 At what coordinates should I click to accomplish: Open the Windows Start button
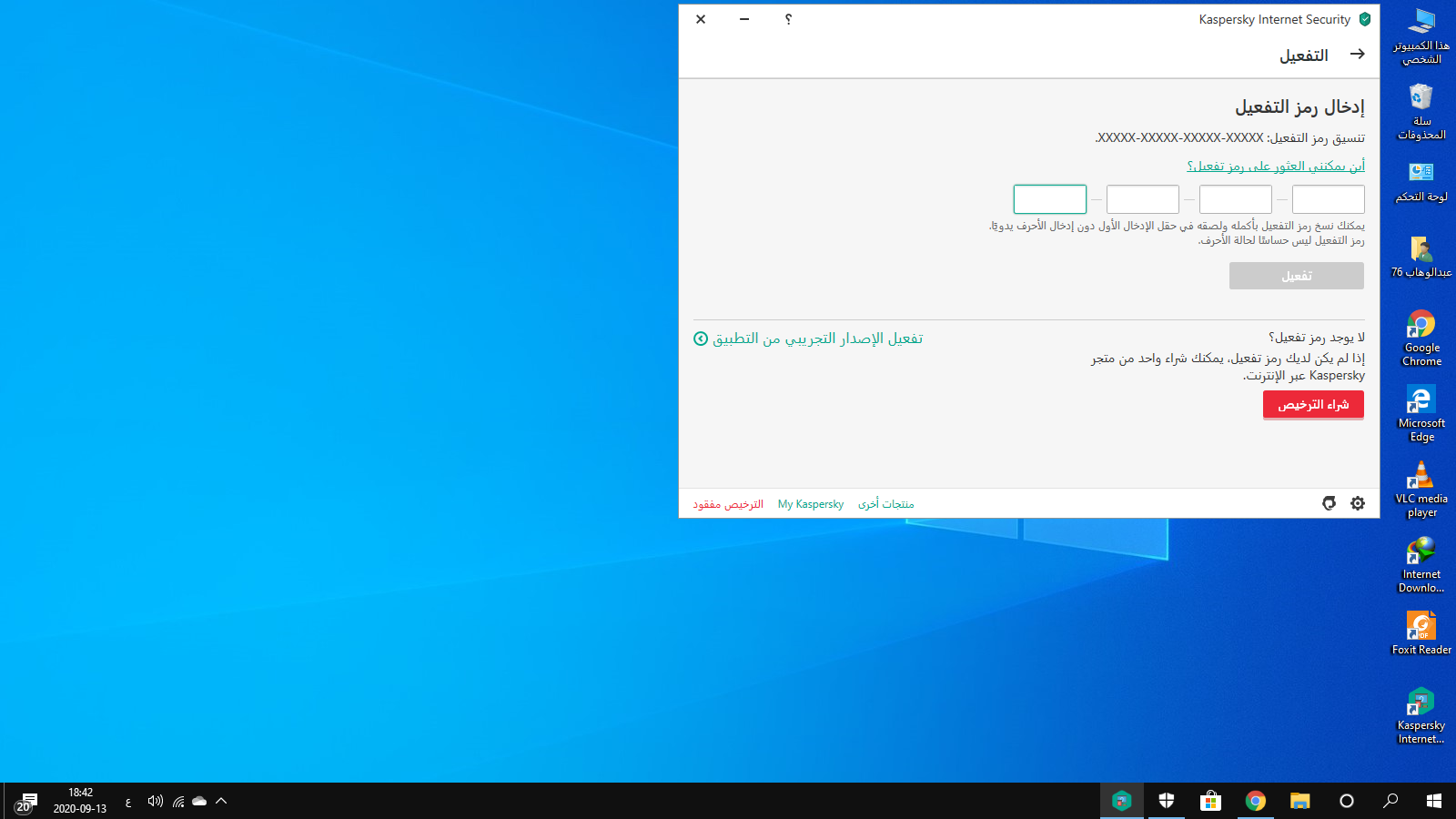[x=1434, y=801]
